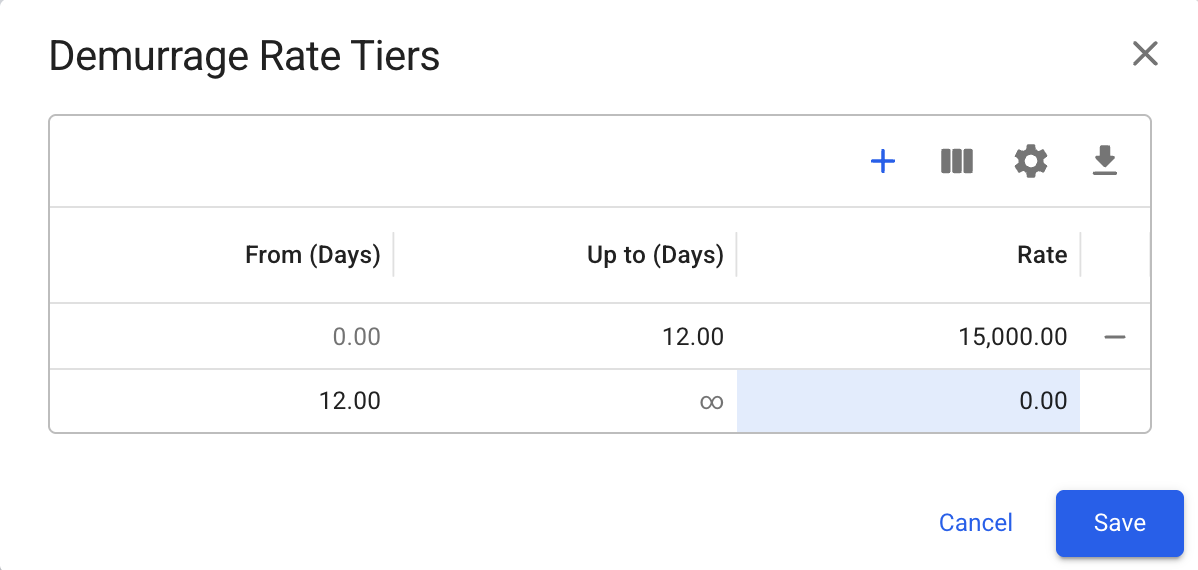The width and height of the screenshot is (1198, 570).
Task: Download the rate tiers table
Action: pos(1104,161)
